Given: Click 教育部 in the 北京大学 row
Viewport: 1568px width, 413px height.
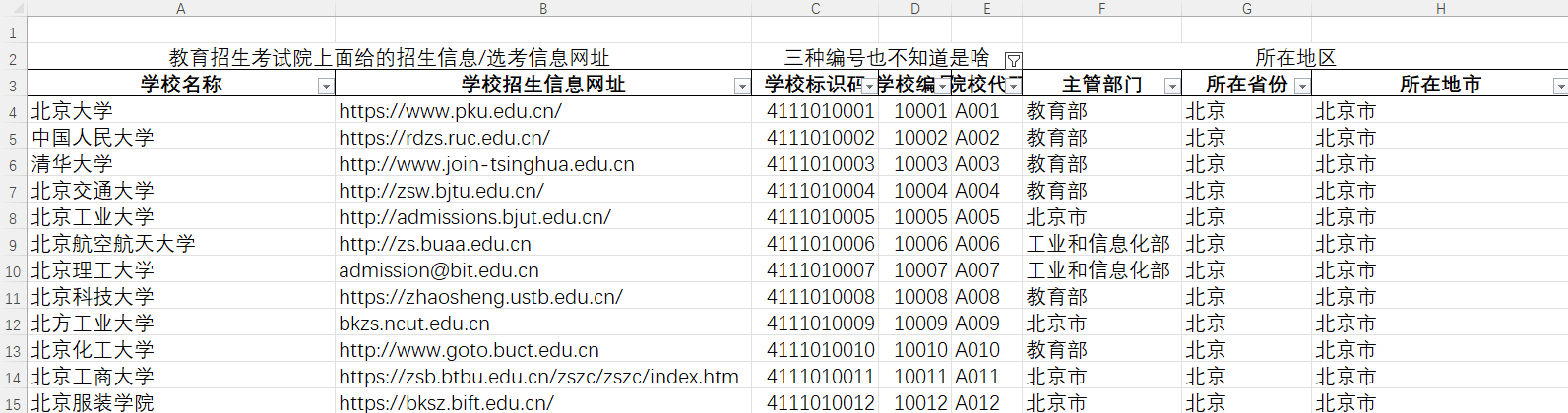Looking at the screenshot, I should (x=1101, y=111).
